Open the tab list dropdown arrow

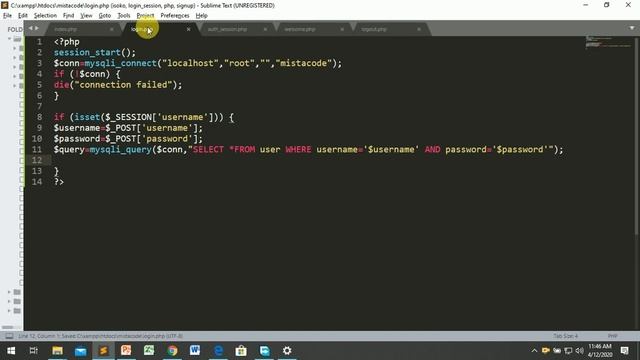click(x=632, y=28)
